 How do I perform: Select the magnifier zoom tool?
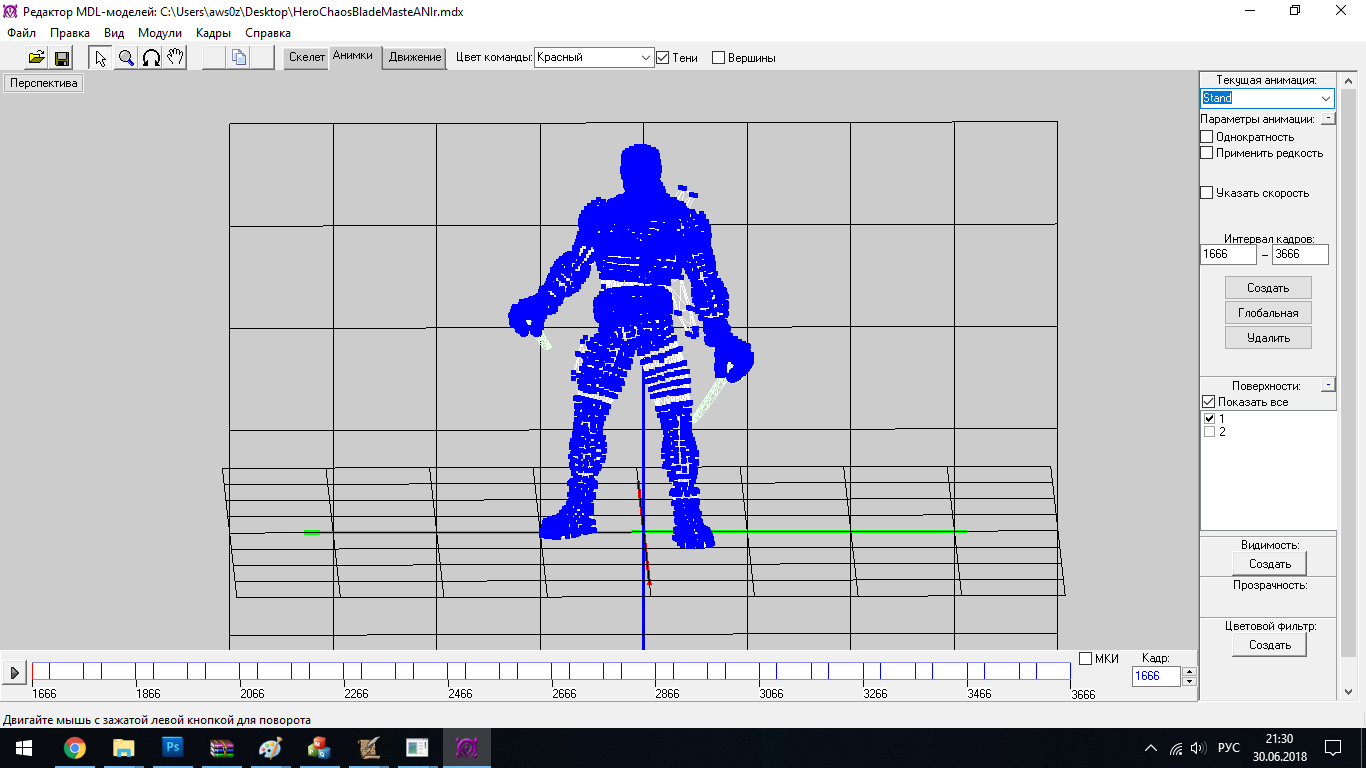click(x=126, y=58)
